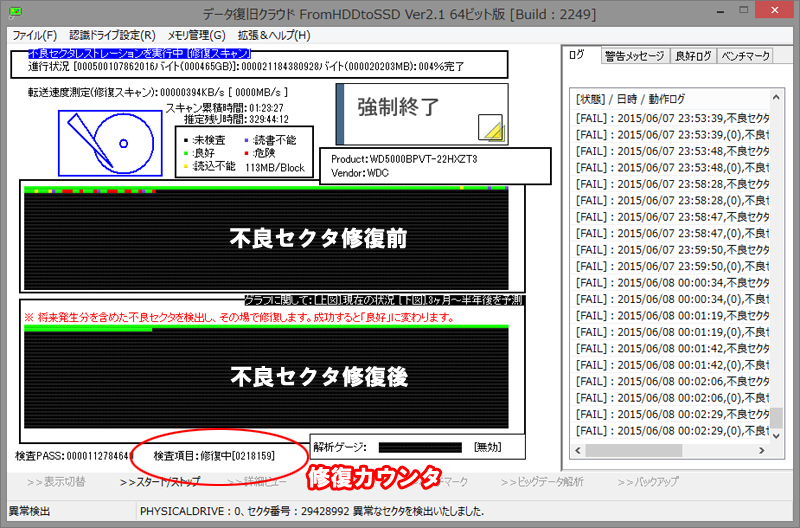Click the 危険 red legend marker
The height and width of the screenshot is (528, 800).
point(247,153)
